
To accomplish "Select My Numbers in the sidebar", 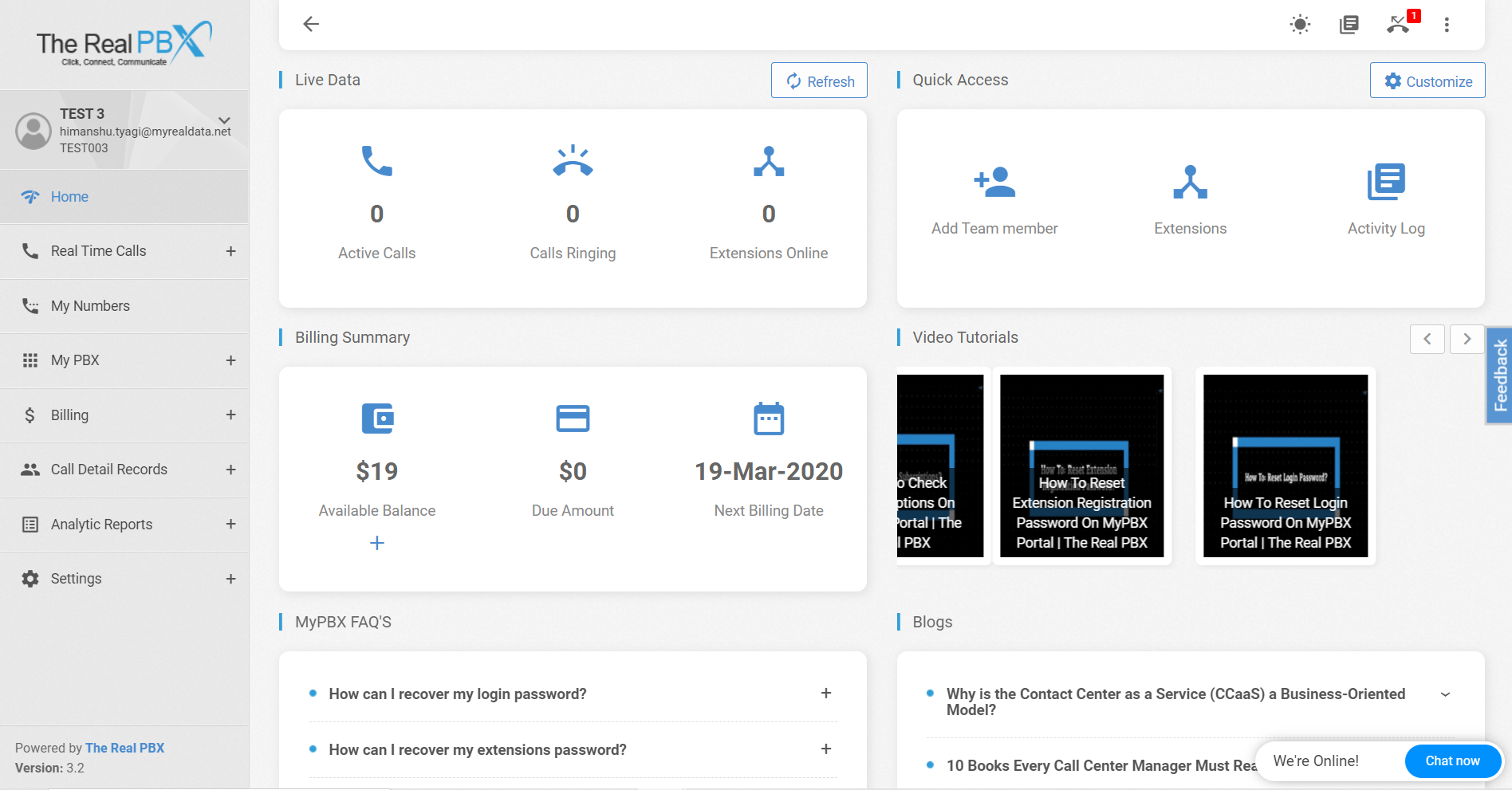I will [90, 305].
